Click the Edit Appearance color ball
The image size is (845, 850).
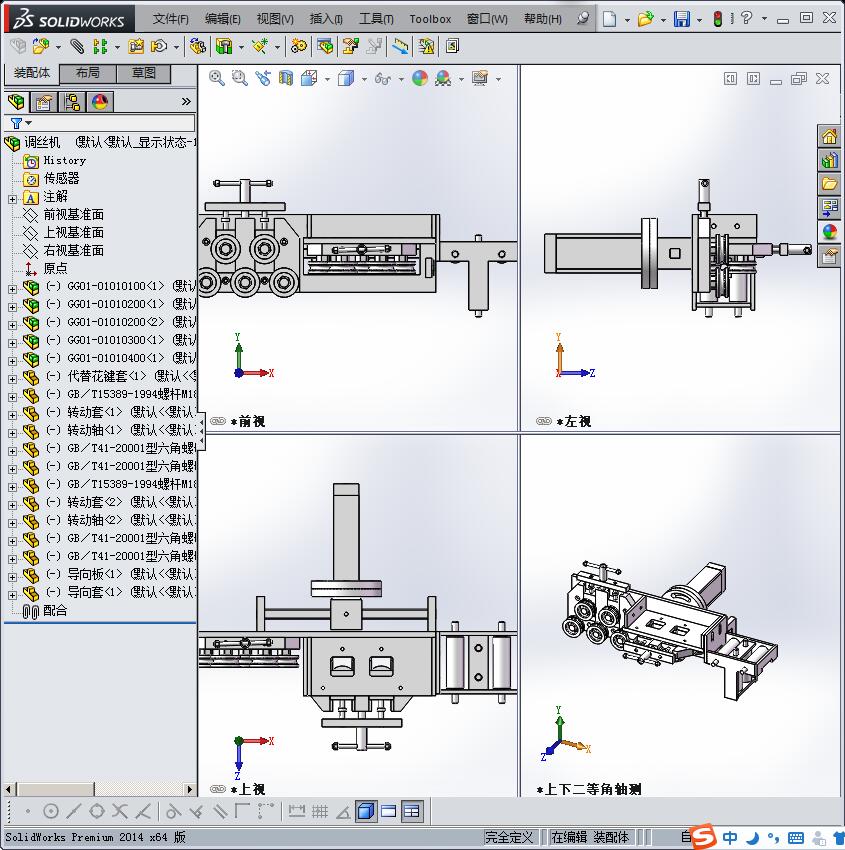coord(420,79)
